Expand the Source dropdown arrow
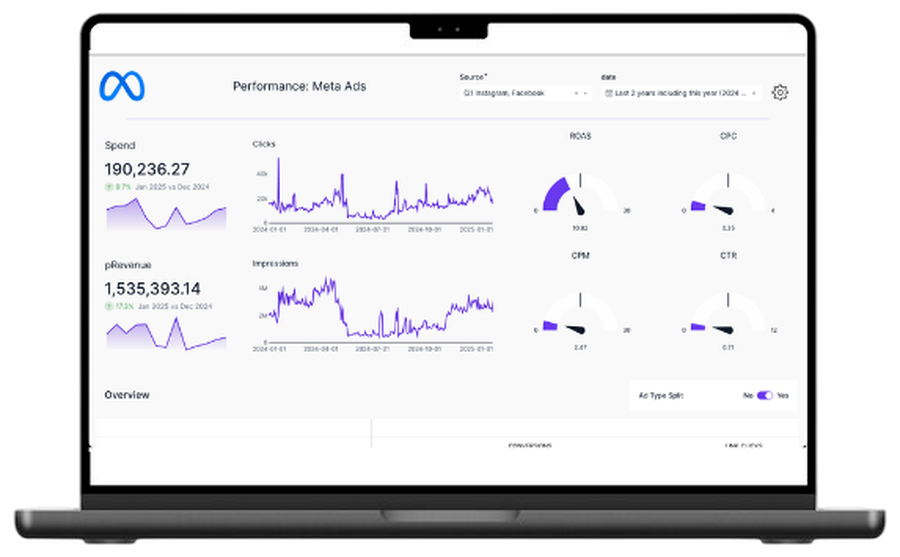The width and height of the screenshot is (900, 557). pyautogui.click(x=585, y=93)
